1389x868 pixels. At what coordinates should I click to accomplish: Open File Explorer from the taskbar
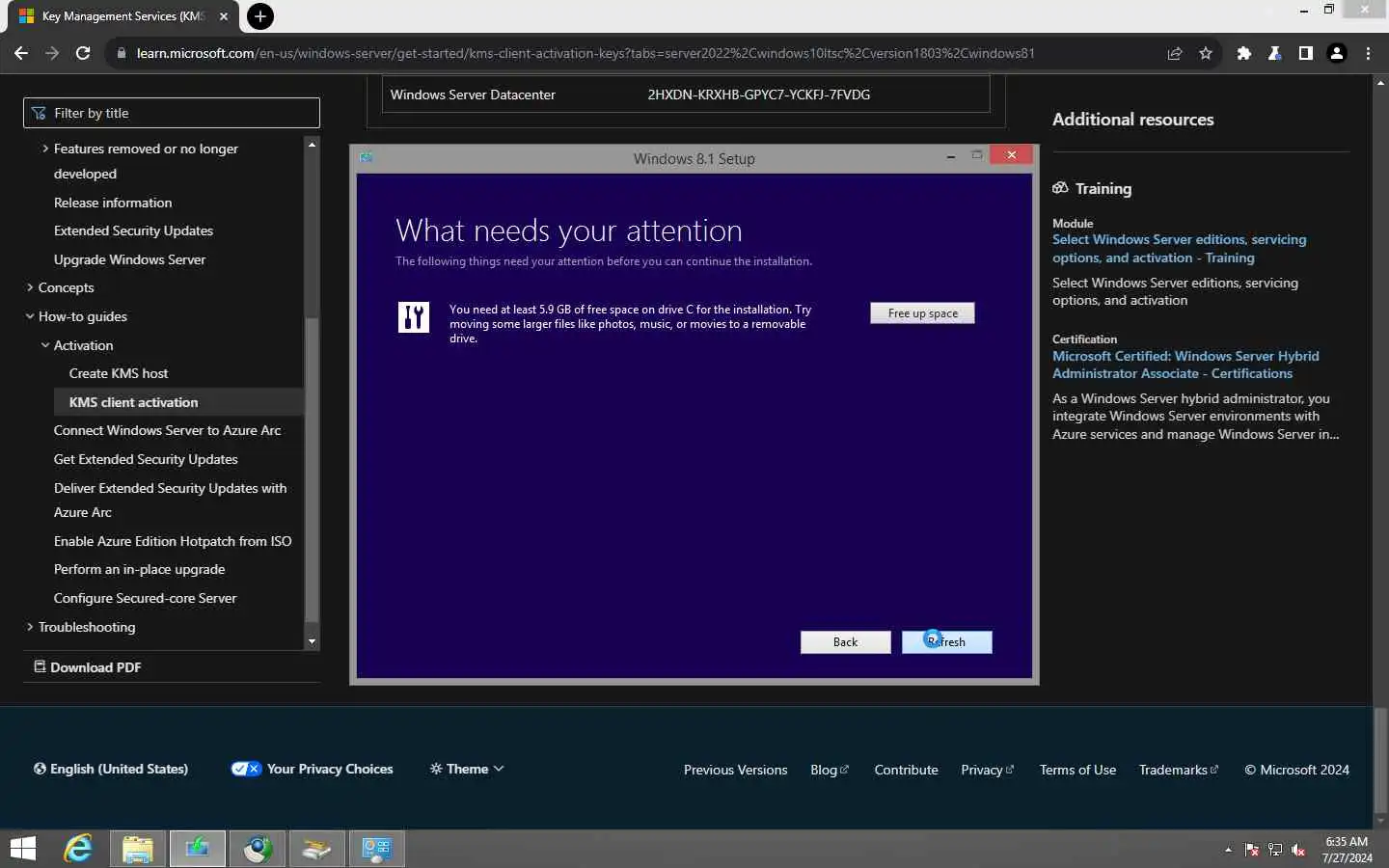pos(137,849)
